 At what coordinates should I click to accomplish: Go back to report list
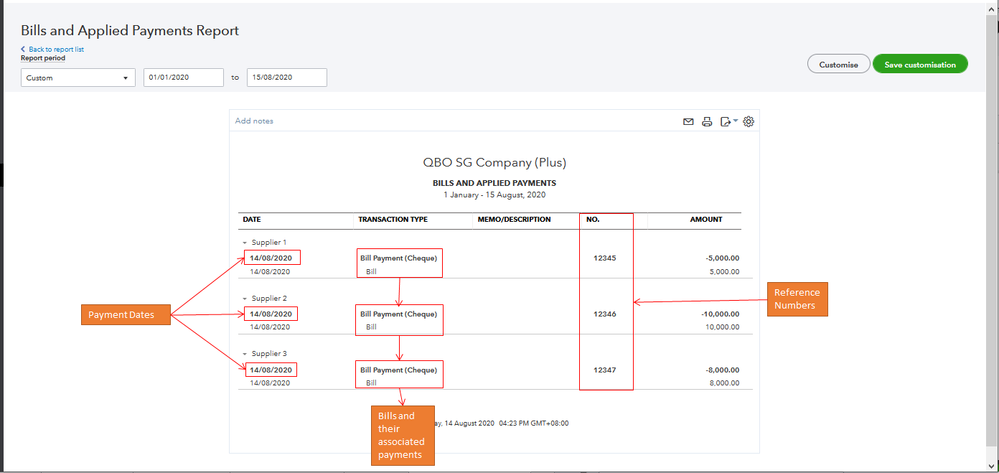[55, 49]
